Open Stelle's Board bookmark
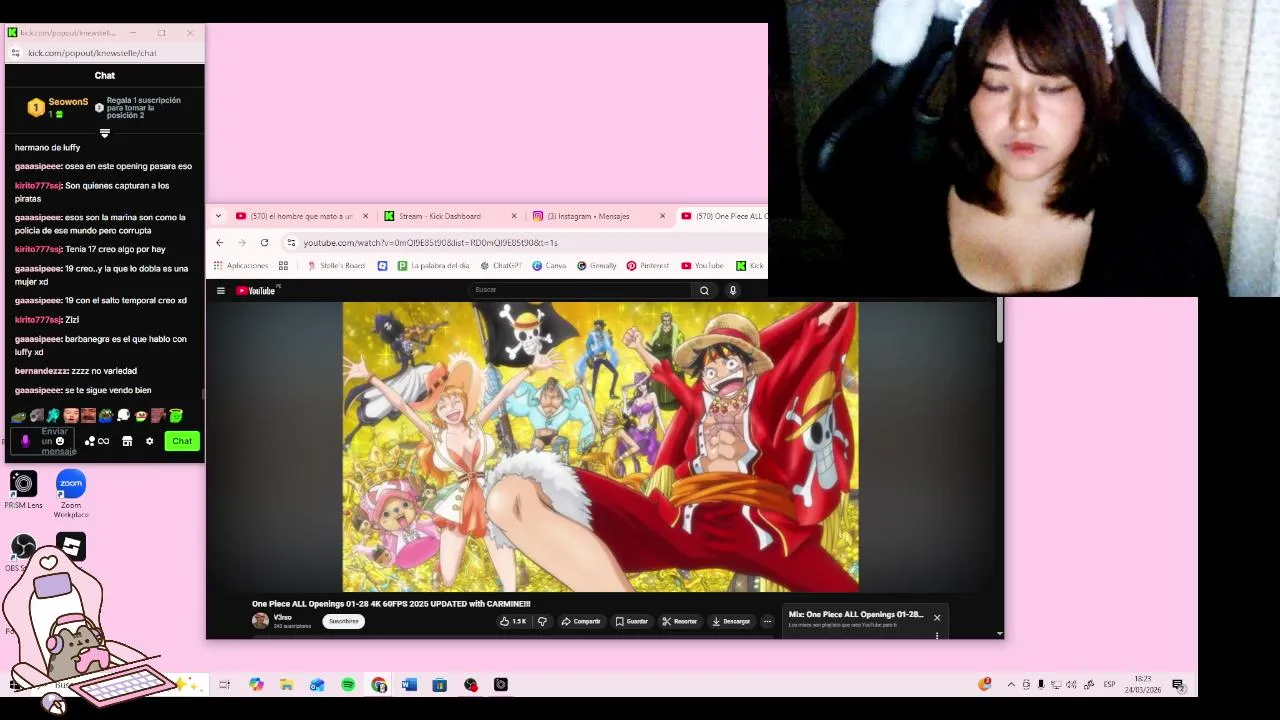Viewport: 1280px width, 720px height. point(336,266)
